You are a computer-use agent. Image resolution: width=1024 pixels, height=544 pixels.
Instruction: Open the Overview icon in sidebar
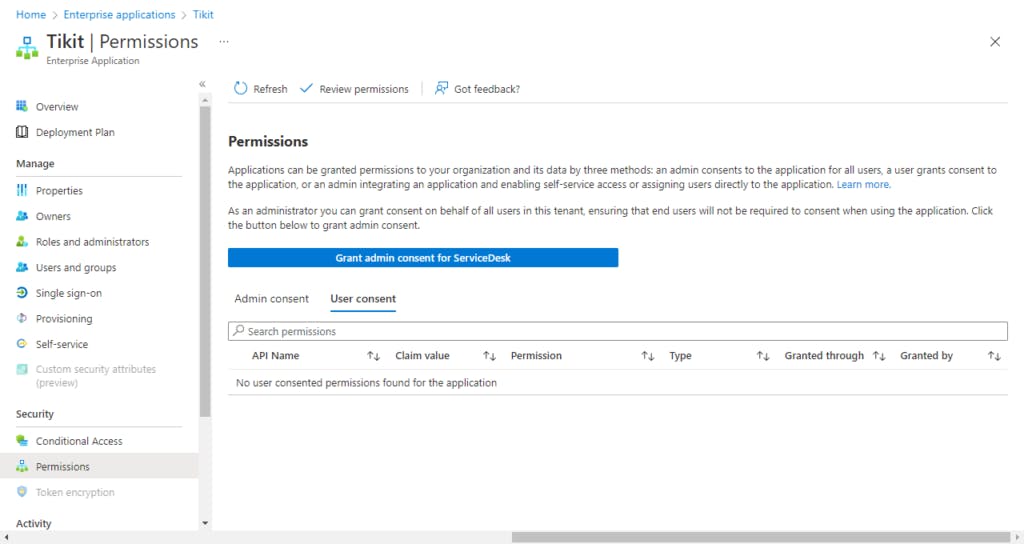point(22,106)
